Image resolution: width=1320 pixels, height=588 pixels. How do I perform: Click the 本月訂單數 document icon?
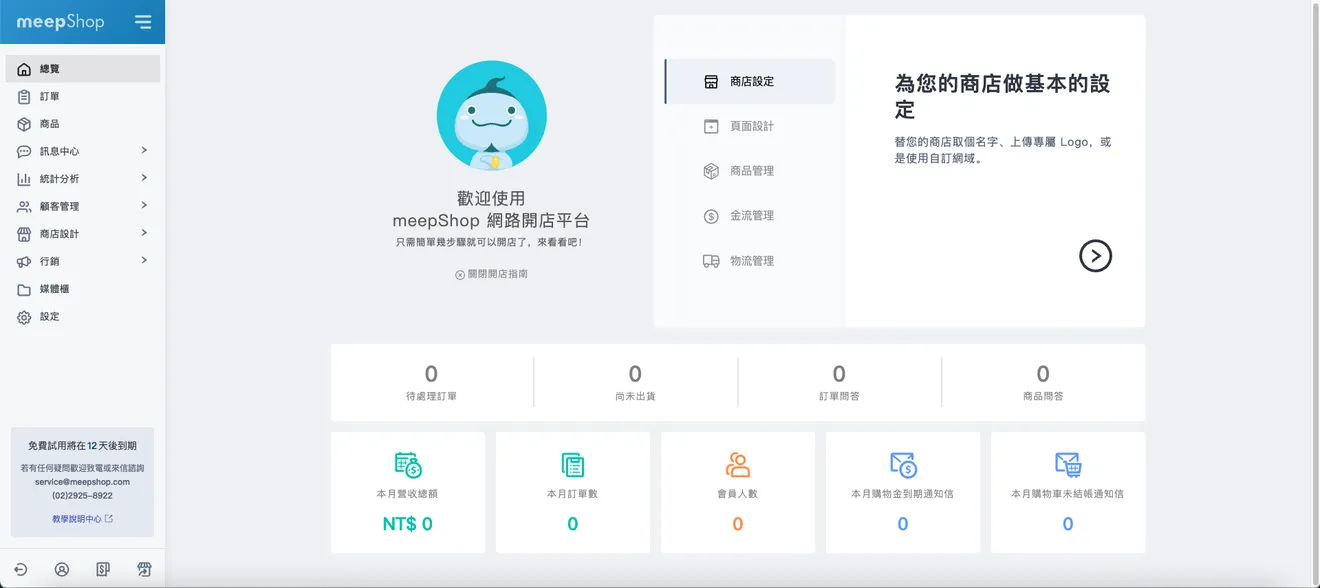pos(573,465)
